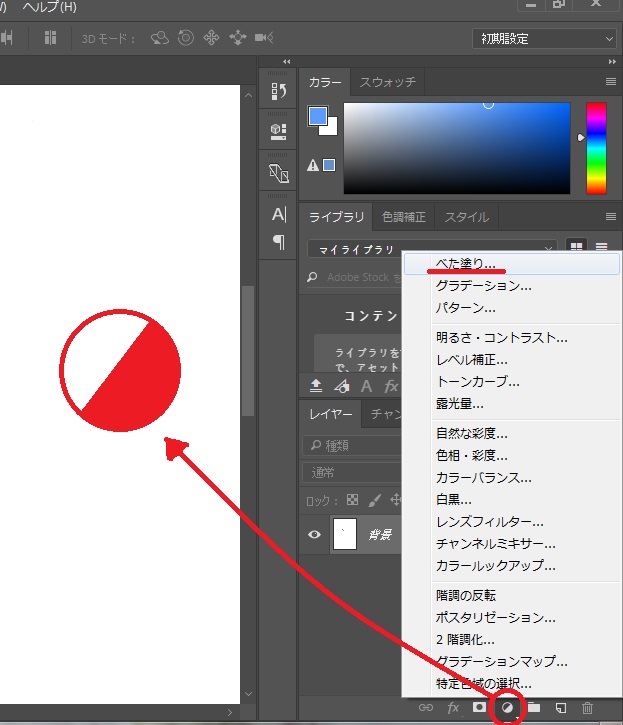Choose べた塗り... from the menu
Screen dimensions: 623x725
tap(512, 264)
